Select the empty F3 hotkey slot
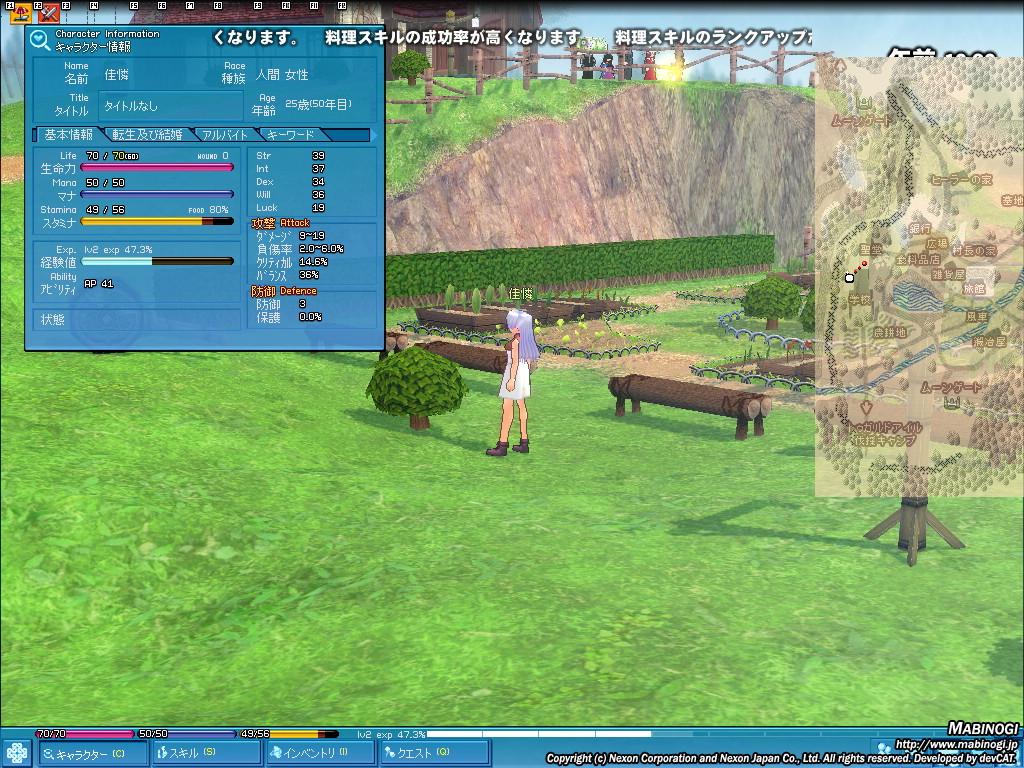 (x=76, y=13)
